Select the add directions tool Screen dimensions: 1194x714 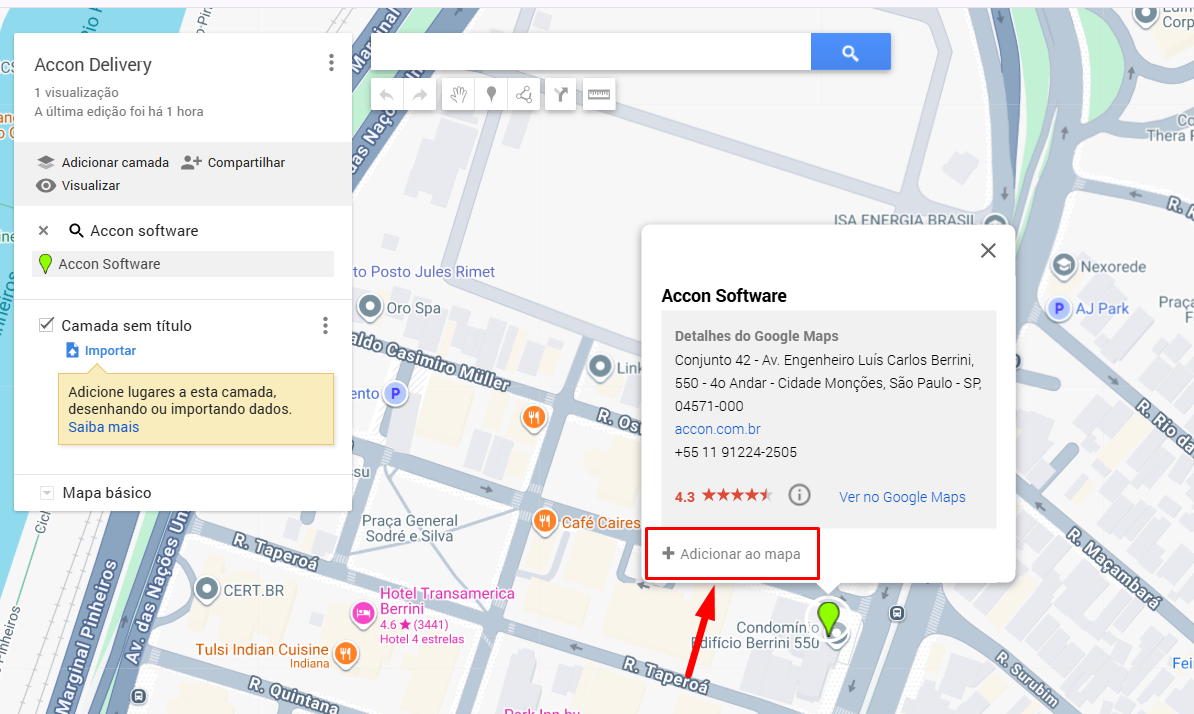tap(561, 95)
